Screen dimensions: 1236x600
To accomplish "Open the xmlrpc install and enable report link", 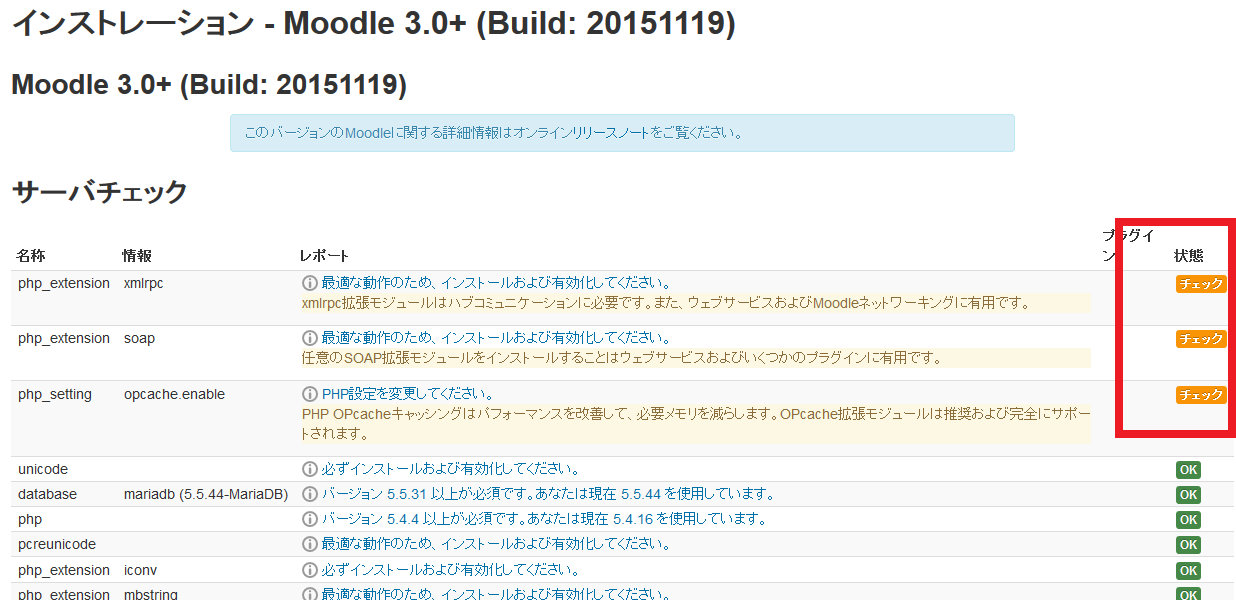I will (x=496, y=283).
